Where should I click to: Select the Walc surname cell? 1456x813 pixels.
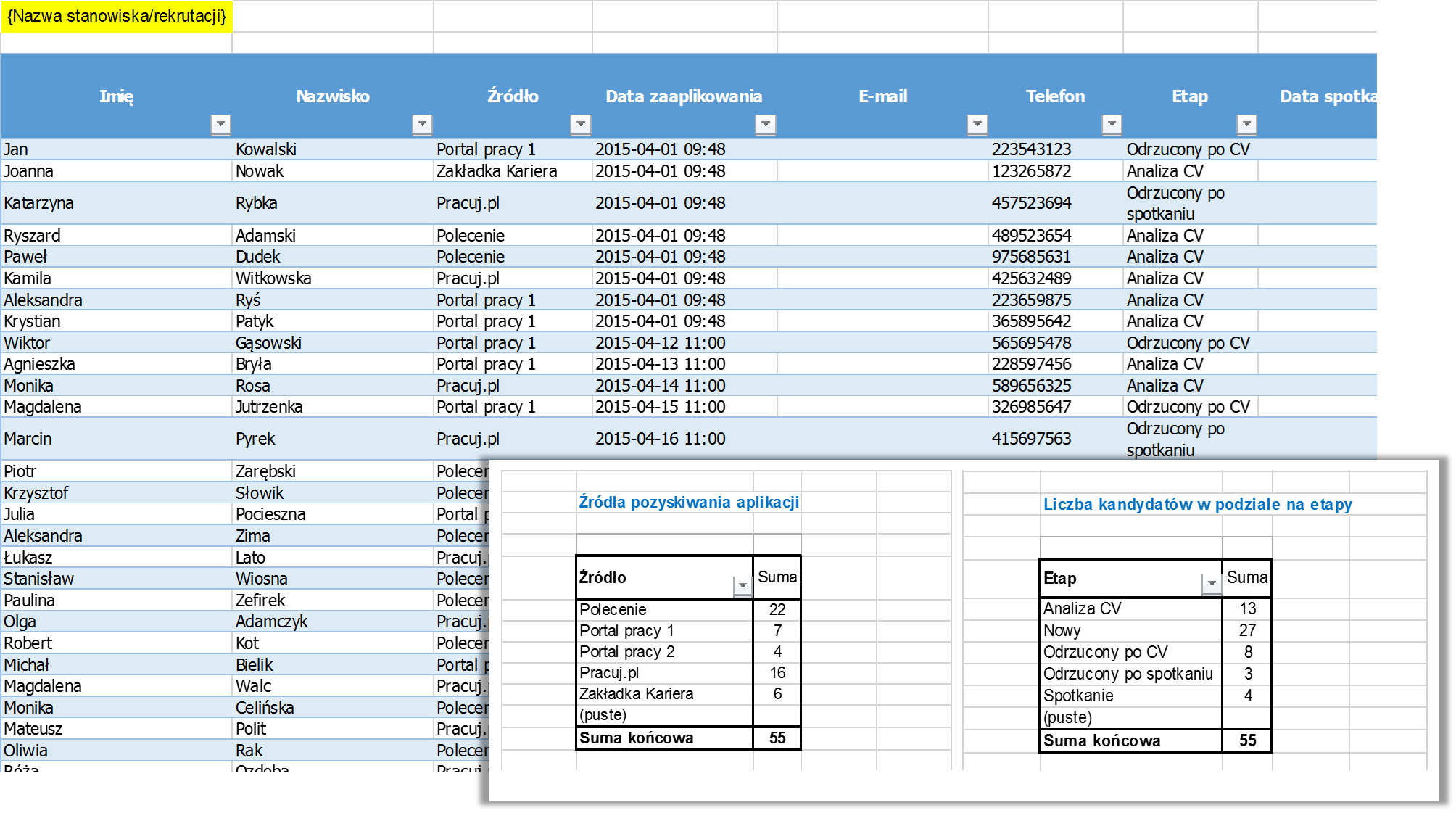(x=333, y=686)
